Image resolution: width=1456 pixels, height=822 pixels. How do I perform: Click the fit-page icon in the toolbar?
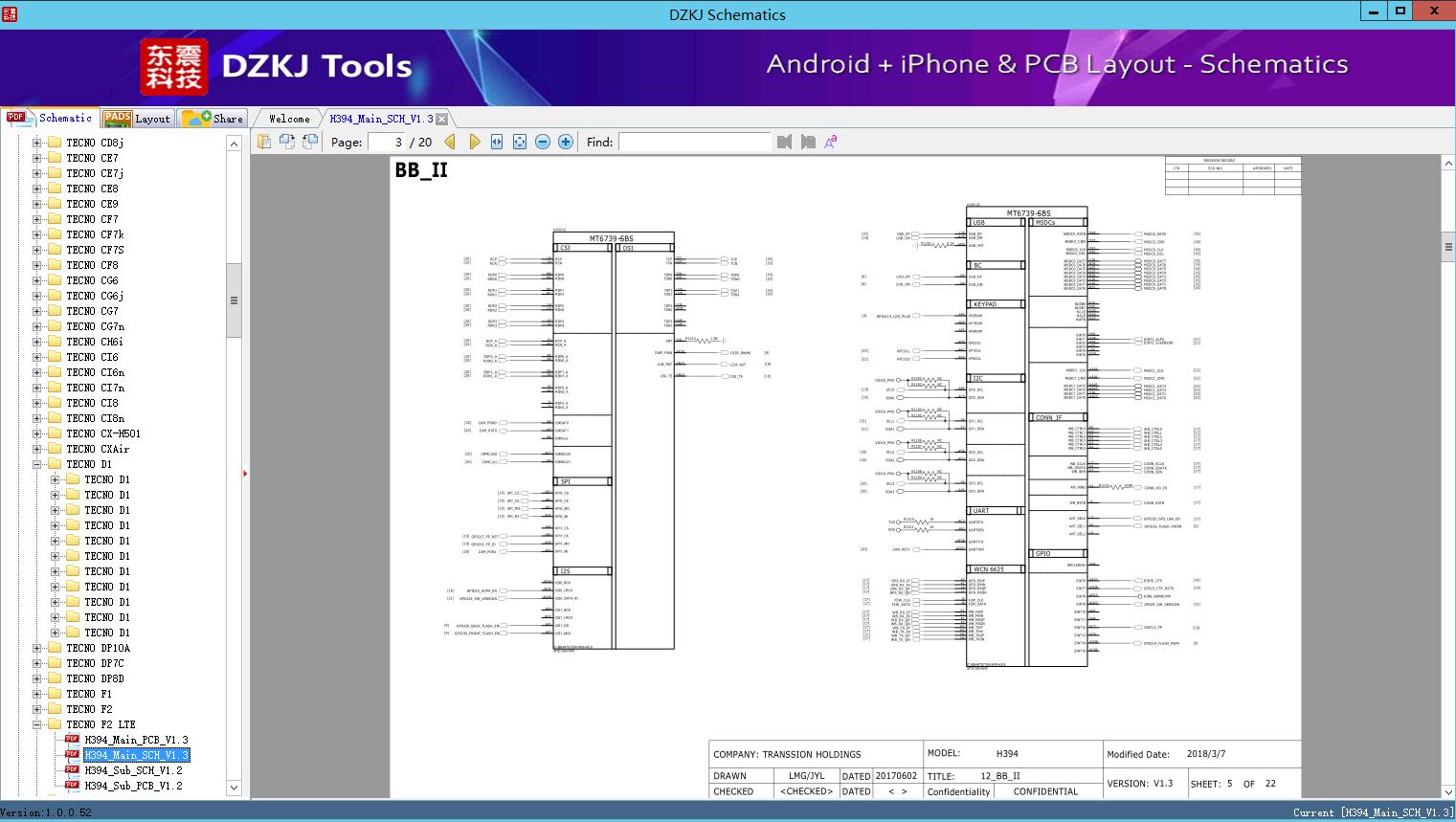pos(520,142)
